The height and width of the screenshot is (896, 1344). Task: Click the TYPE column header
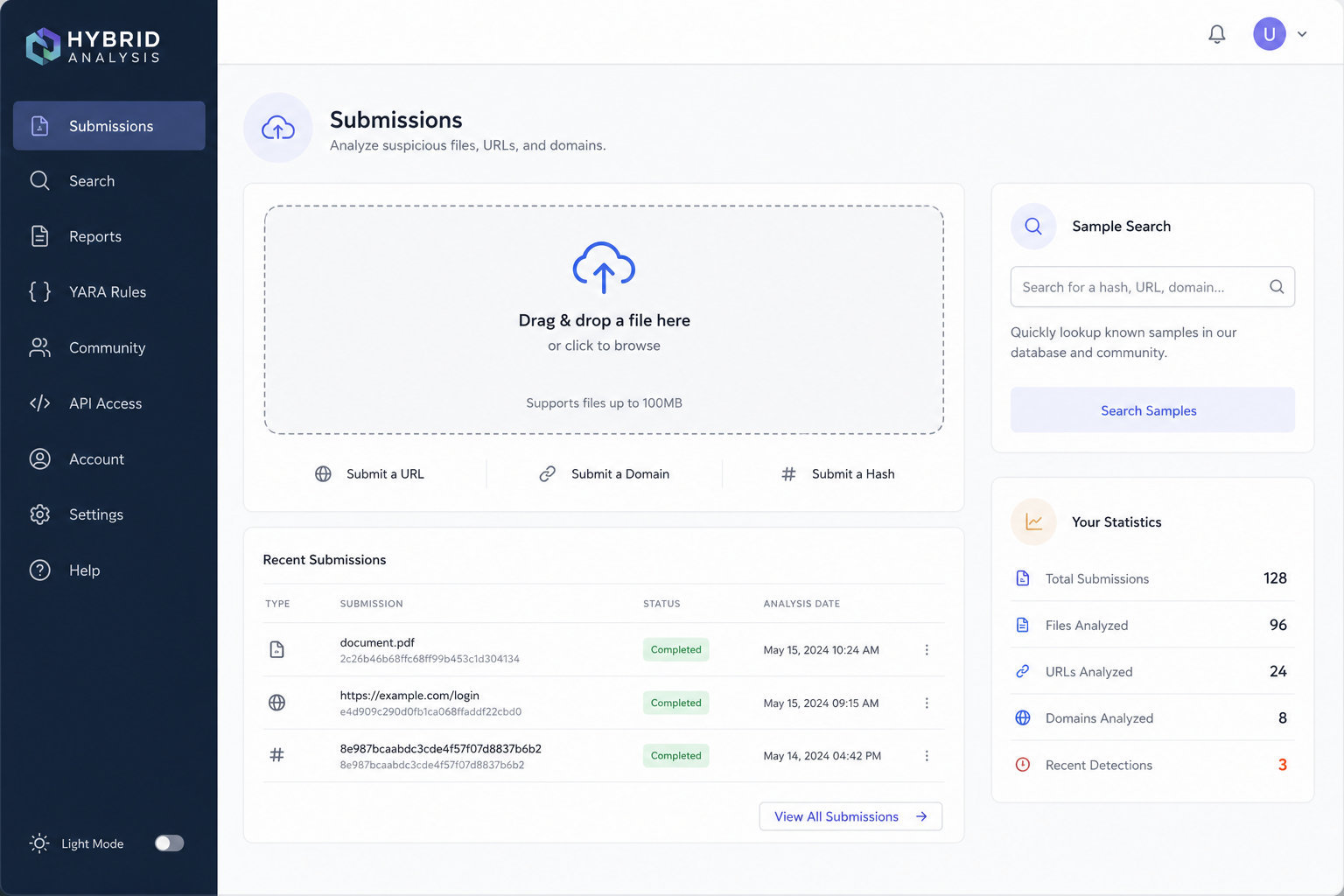point(277,604)
